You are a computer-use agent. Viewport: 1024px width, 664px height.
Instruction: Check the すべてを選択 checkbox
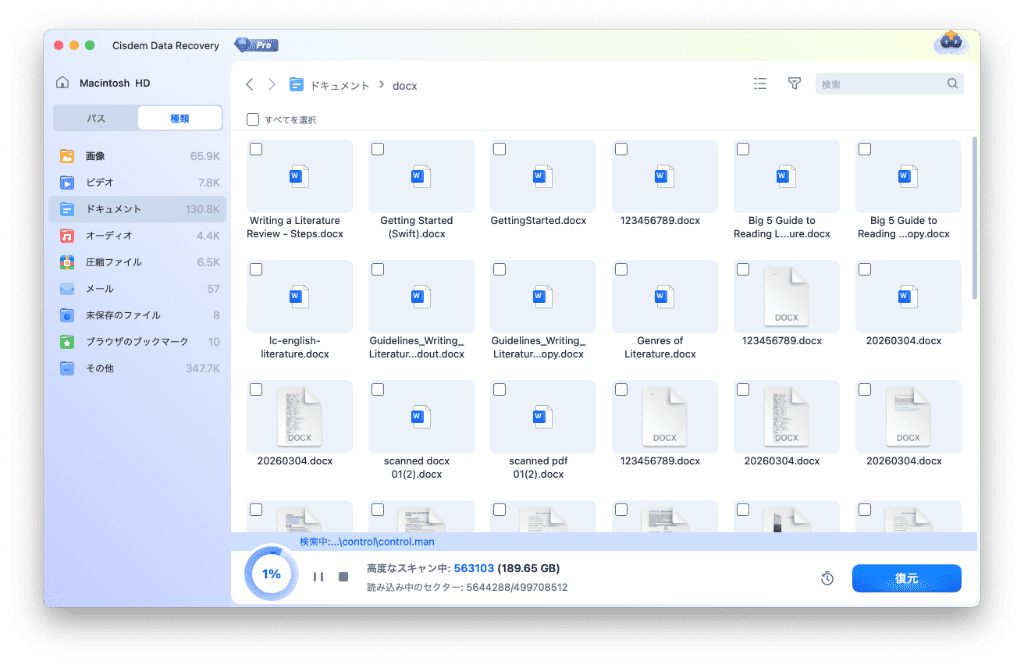click(253, 120)
